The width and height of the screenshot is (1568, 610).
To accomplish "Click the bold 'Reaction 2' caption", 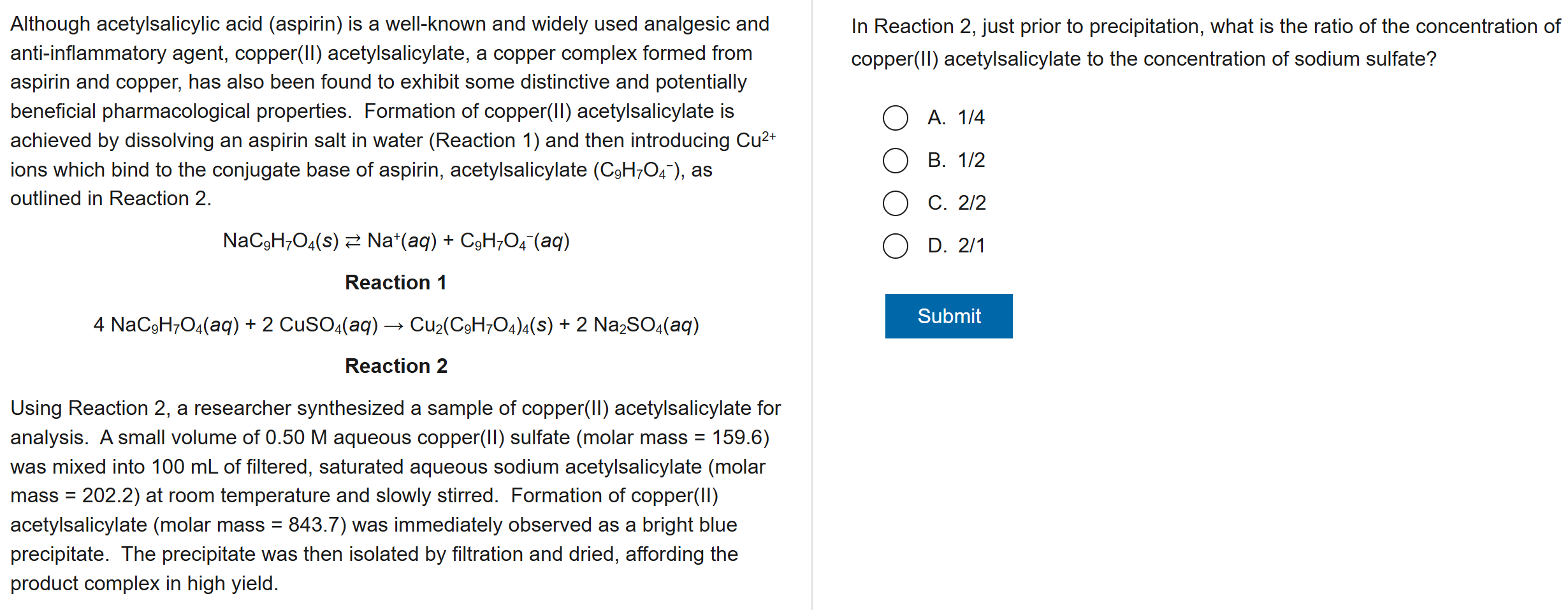I will (395, 366).
